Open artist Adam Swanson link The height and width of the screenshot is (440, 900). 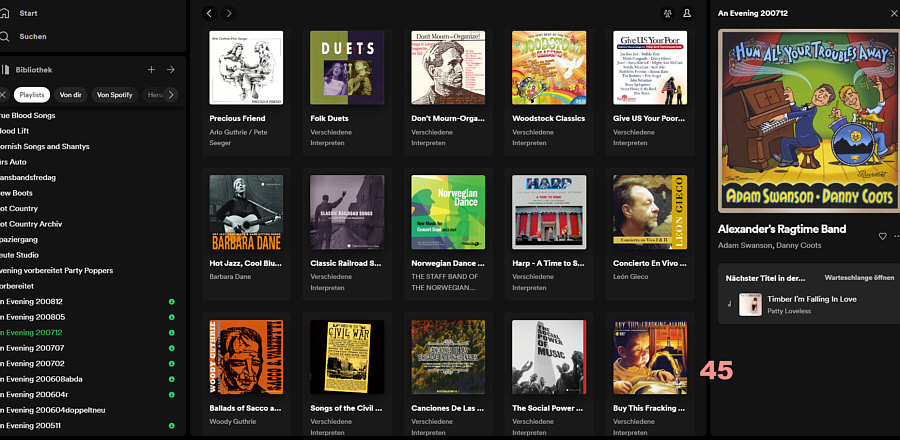click(x=744, y=245)
